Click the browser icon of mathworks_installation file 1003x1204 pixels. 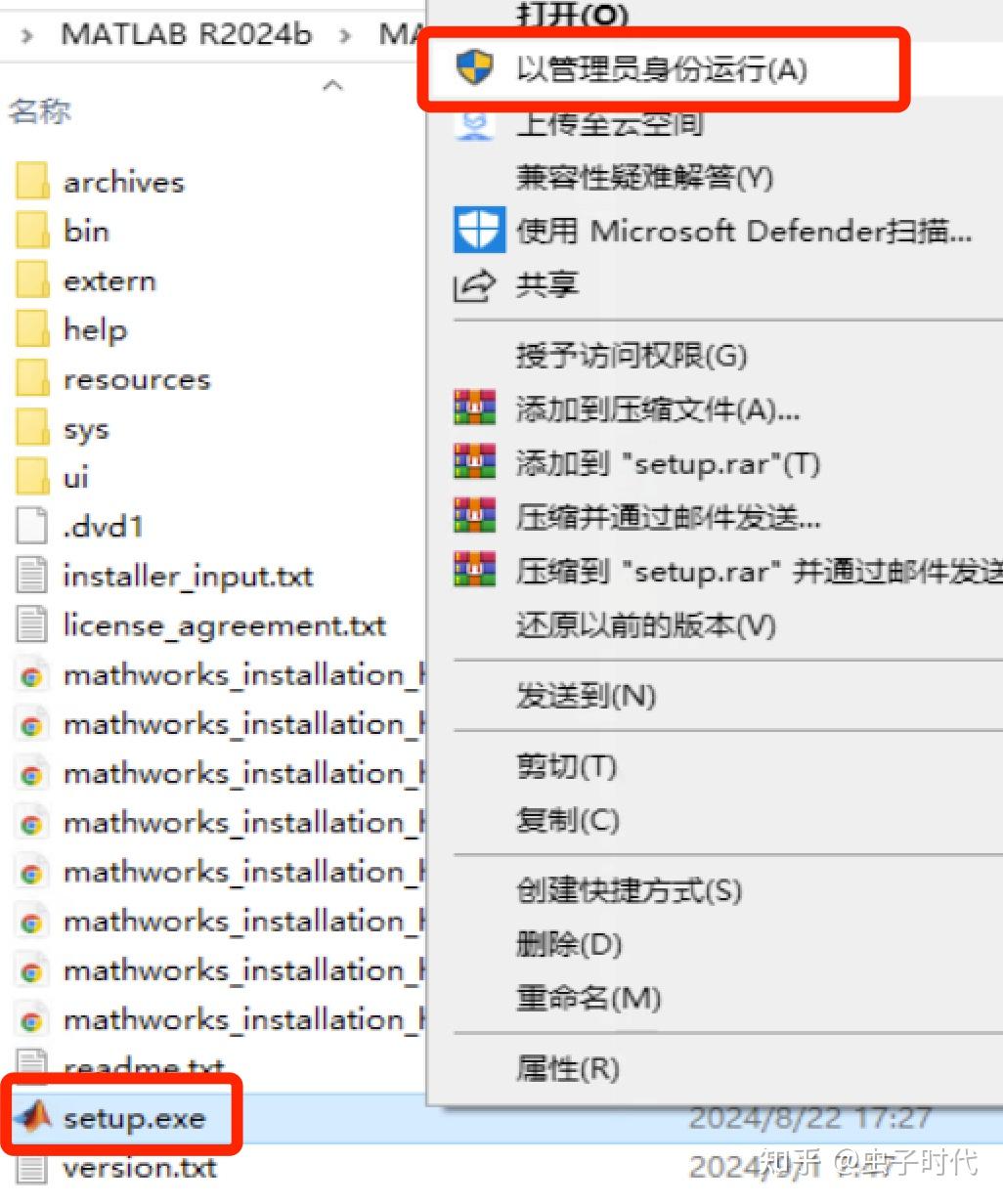point(32,674)
